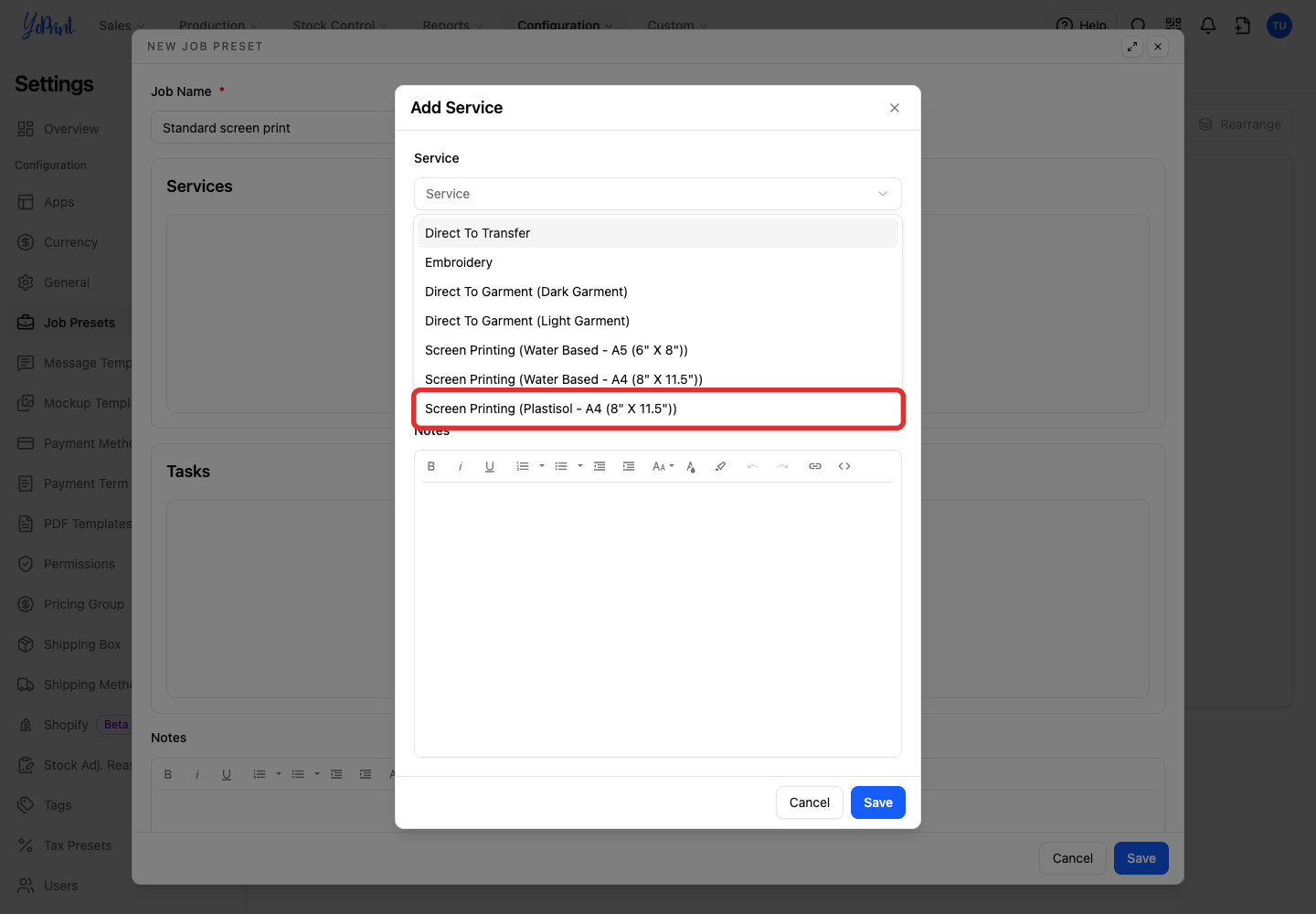Choose Direct To Garment (Dark Garment)
Screen dimensions: 1316x914
pyautogui.click(x=658, y=292)
